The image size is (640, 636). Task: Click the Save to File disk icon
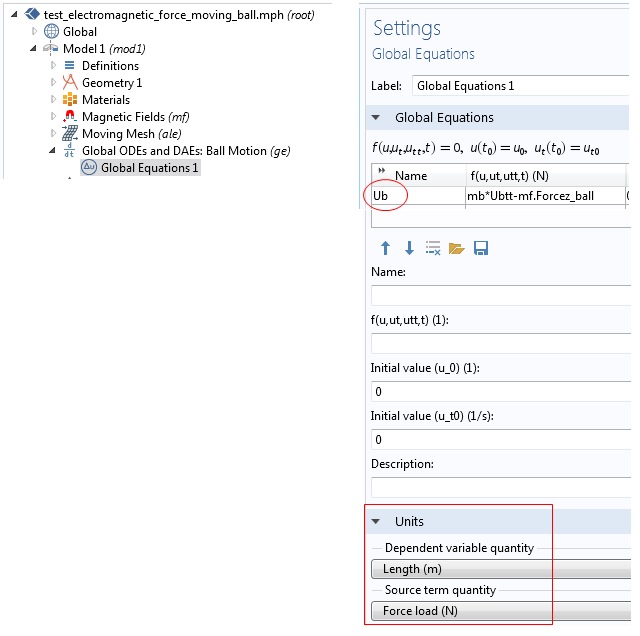(x=481, y=248)
